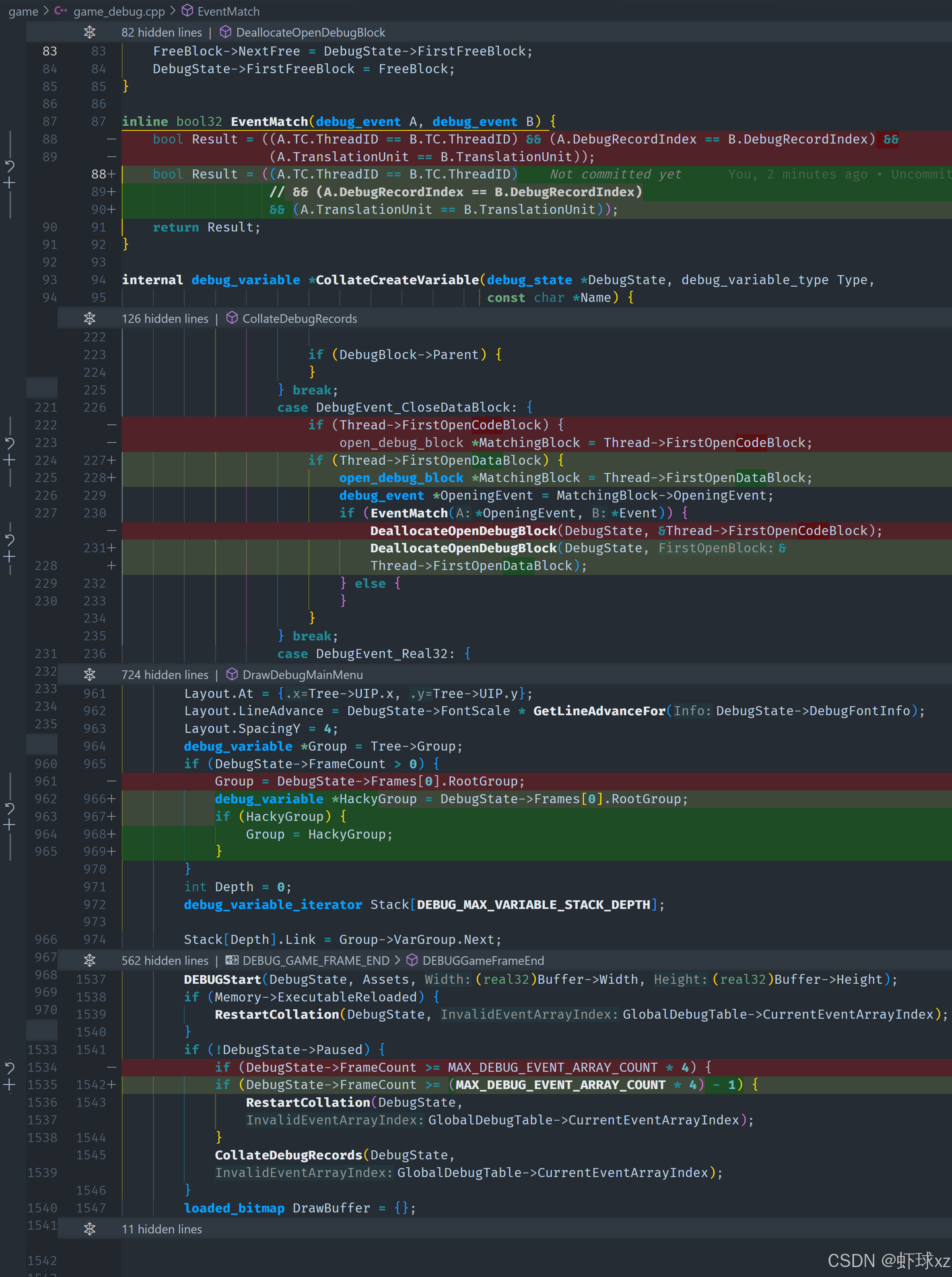952x1277 pixels.
Task: Revert the DeallocateOpenDebugBlock call change
Action: click(10, 540)
